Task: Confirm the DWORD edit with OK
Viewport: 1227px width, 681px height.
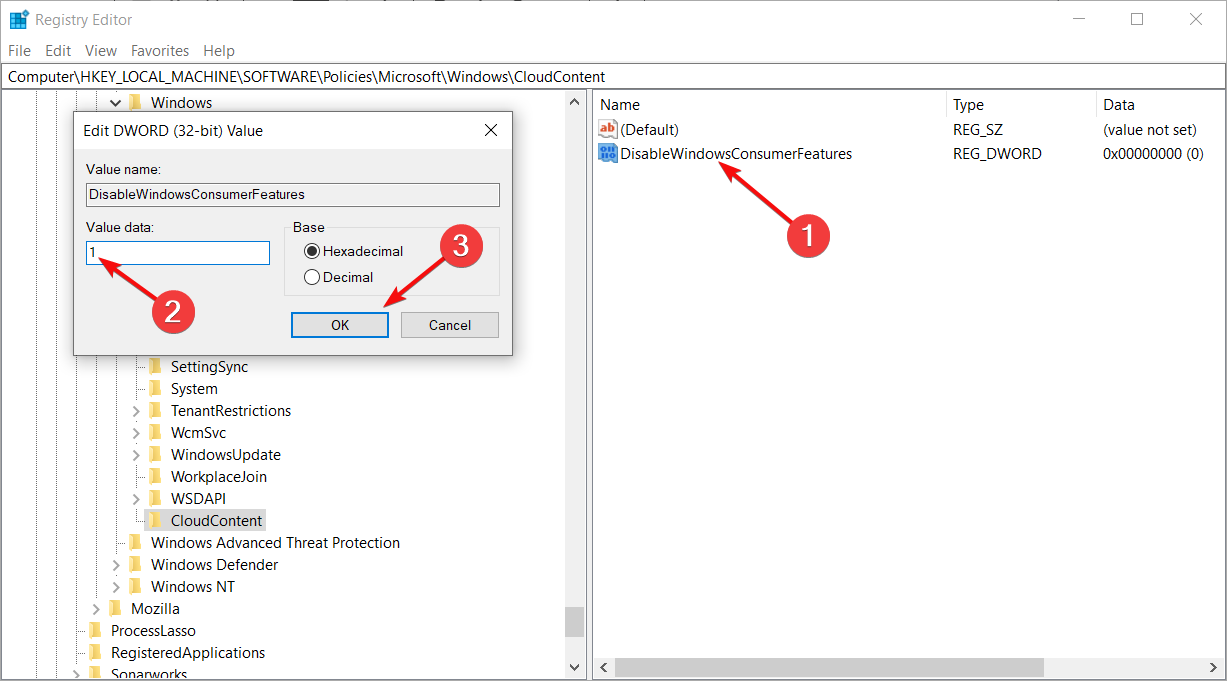Action: (340, 324)
